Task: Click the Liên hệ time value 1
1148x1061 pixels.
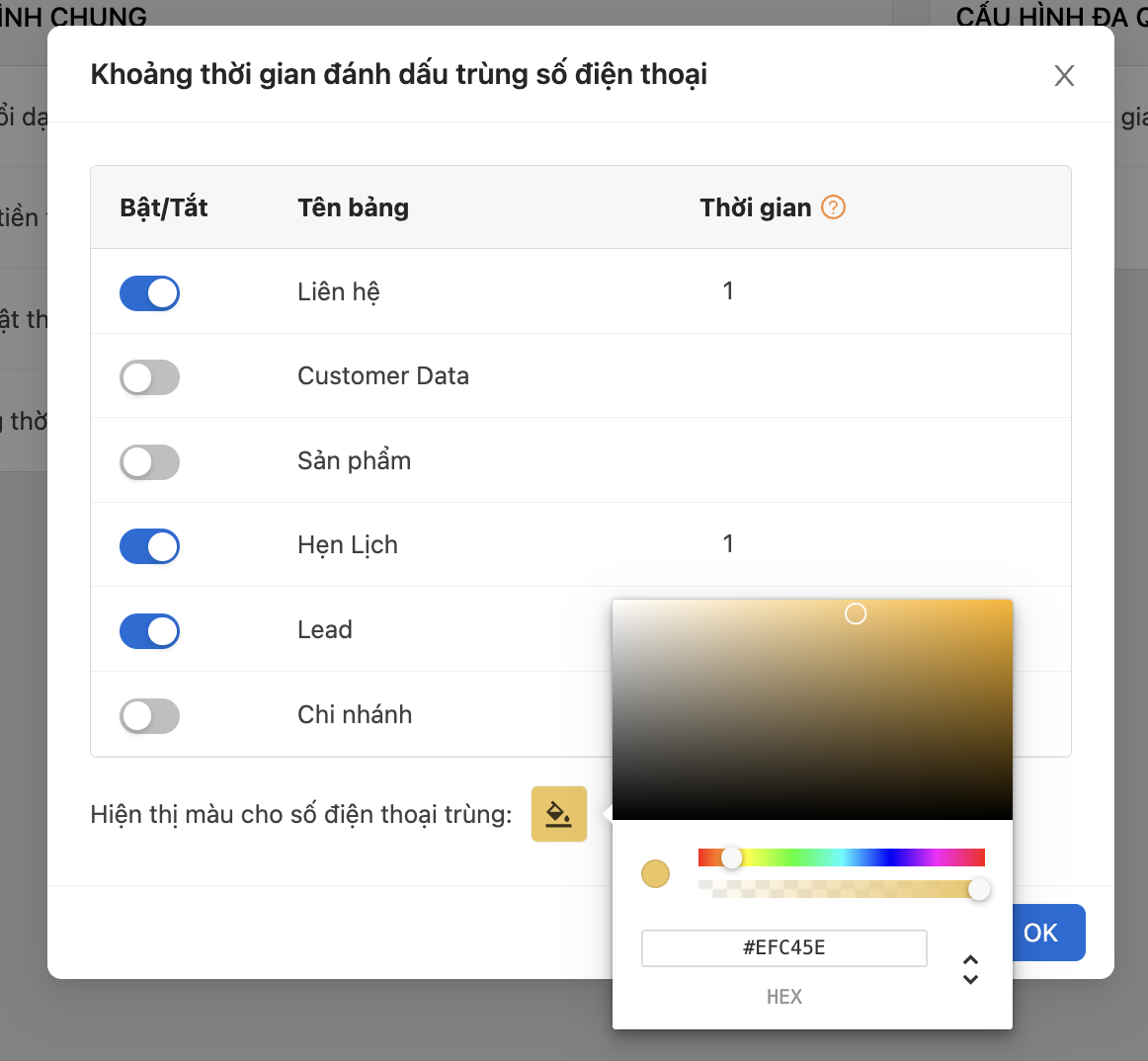Action: pyautogui.click(x=728, y=290)
